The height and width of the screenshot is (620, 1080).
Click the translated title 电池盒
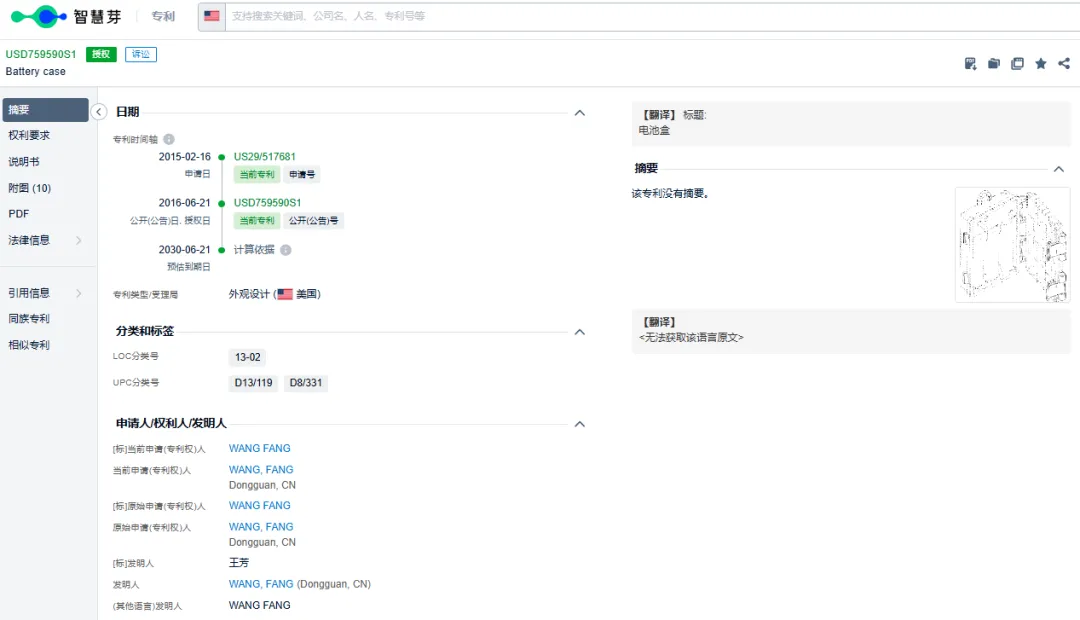654,130
